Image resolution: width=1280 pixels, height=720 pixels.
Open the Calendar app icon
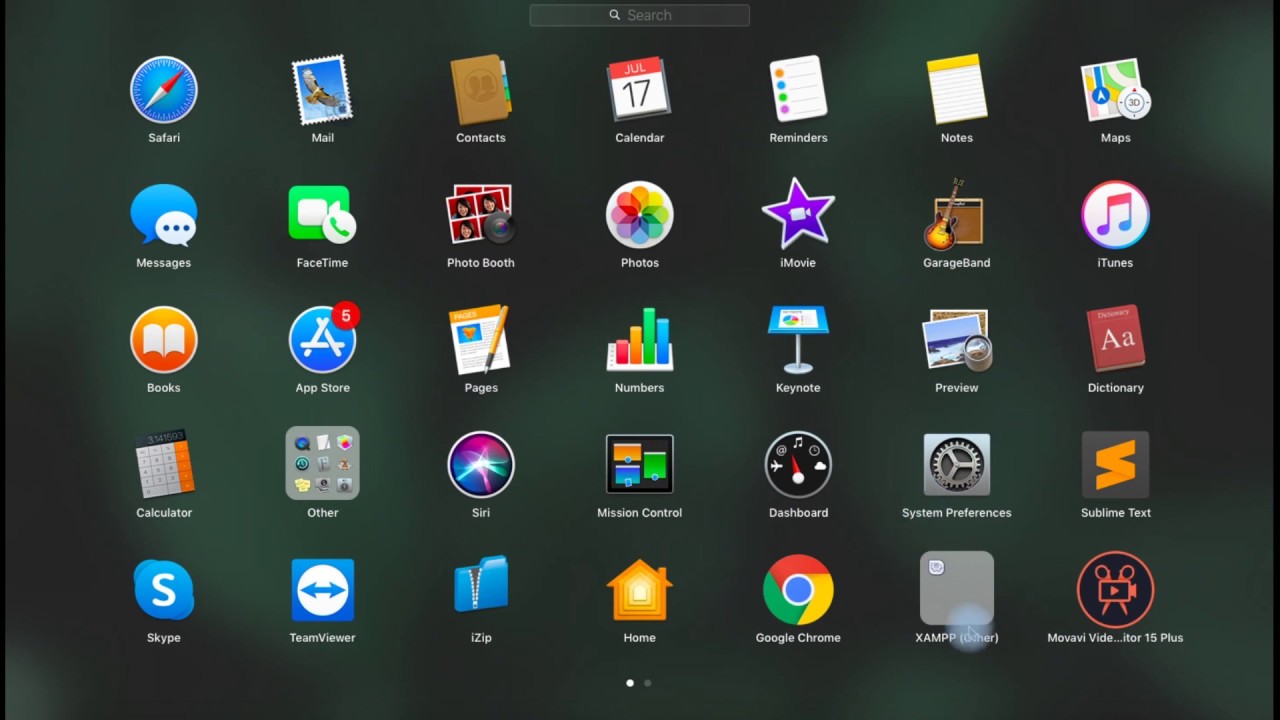coord(640,90)
